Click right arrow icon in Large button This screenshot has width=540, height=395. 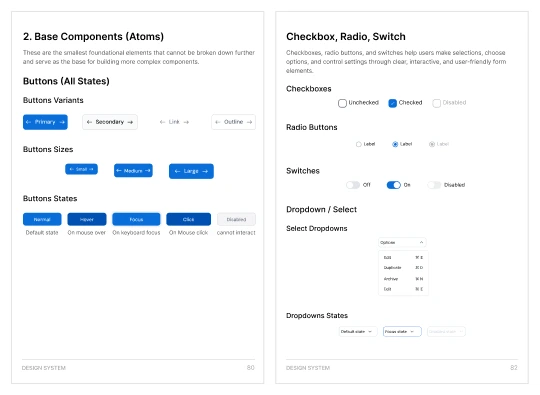pos(205,171)
